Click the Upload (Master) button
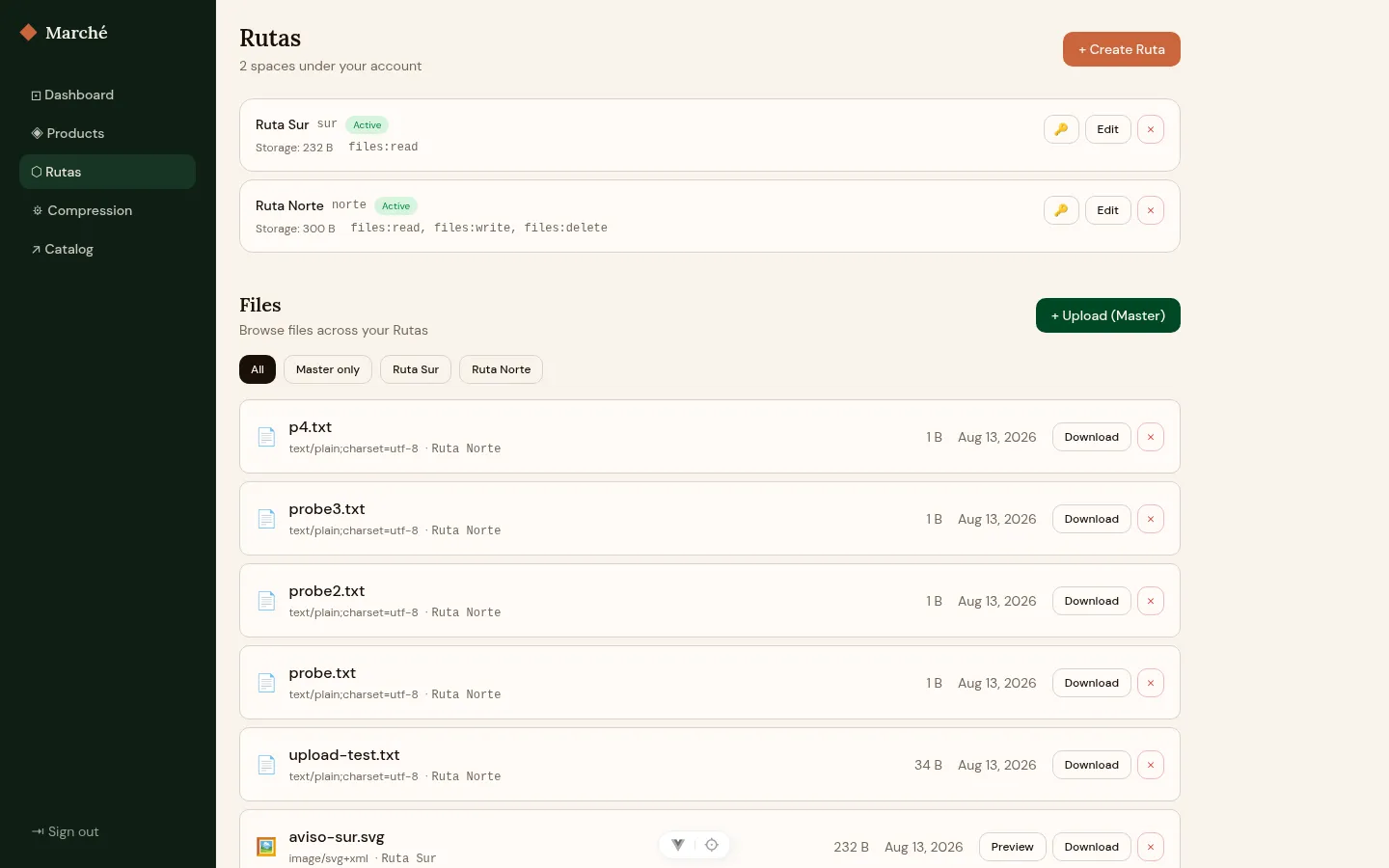1389x868 pixels. pyautogui.click(x=1108, y=315)
